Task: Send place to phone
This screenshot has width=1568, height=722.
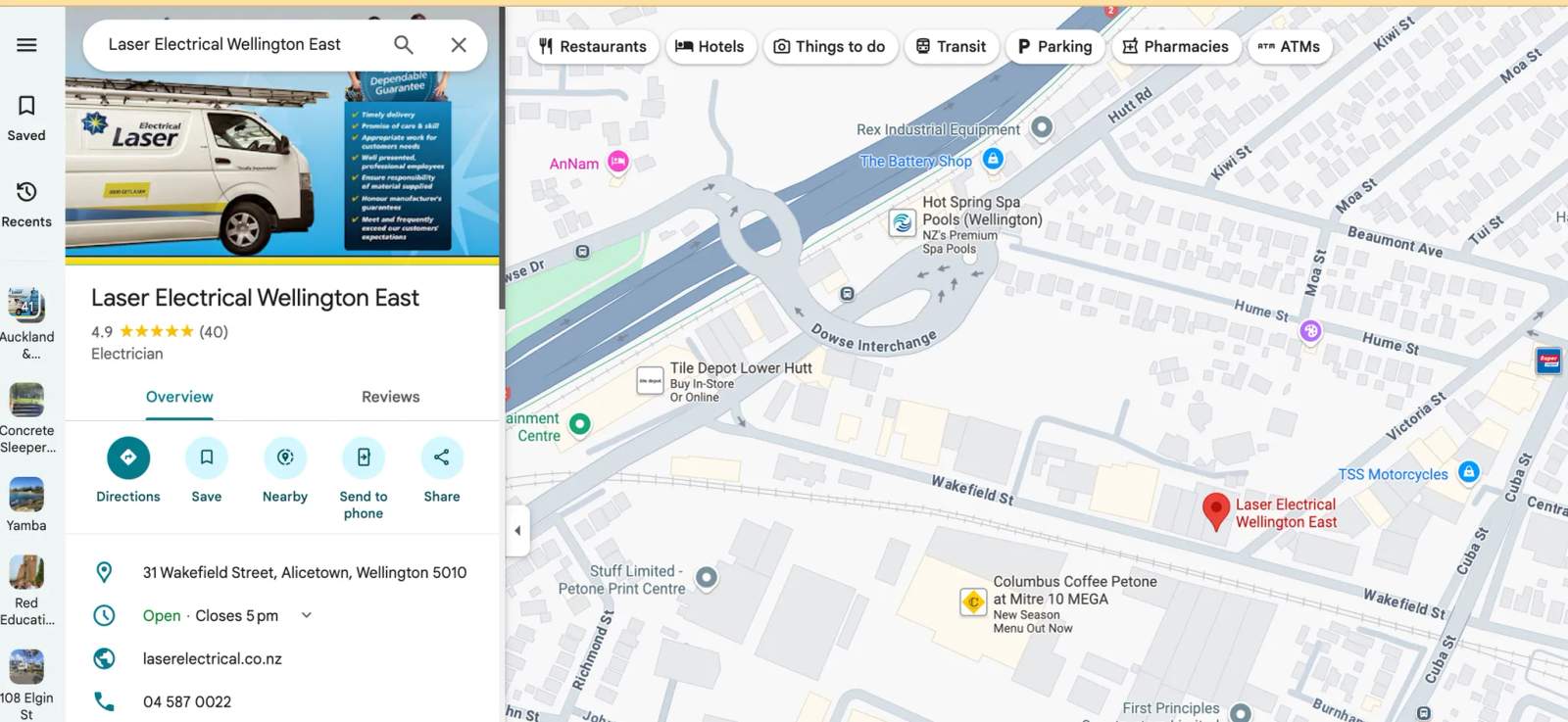Action: pyautogui.click(x=364, y=457)
